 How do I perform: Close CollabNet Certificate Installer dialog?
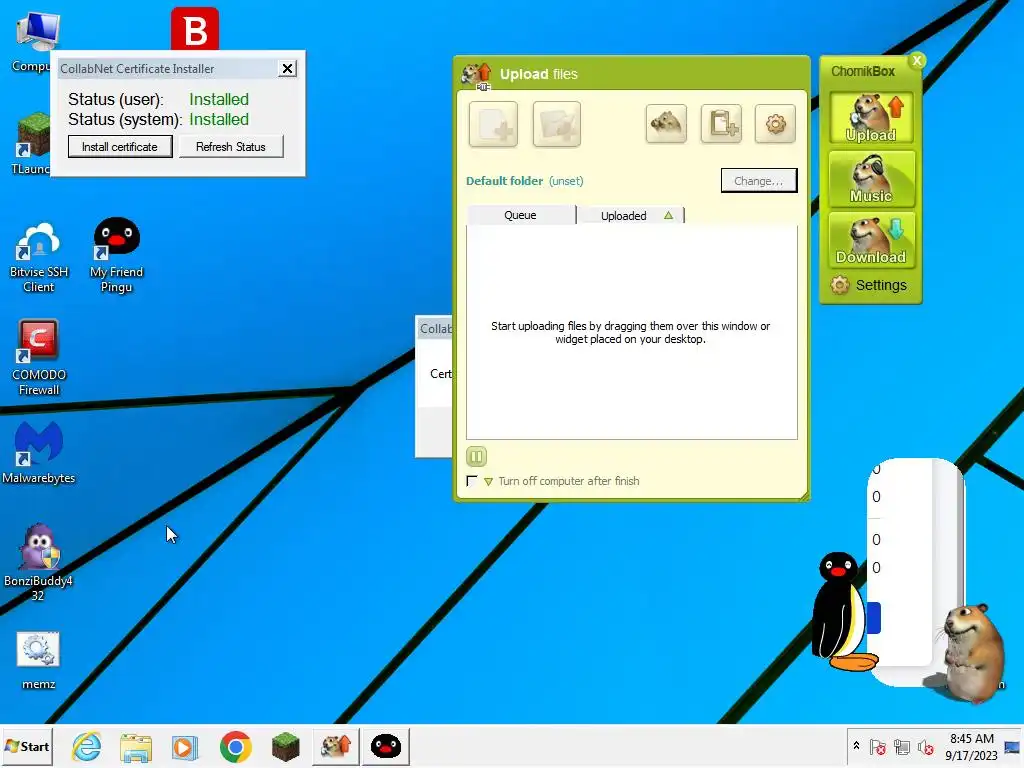click(287, 69)
